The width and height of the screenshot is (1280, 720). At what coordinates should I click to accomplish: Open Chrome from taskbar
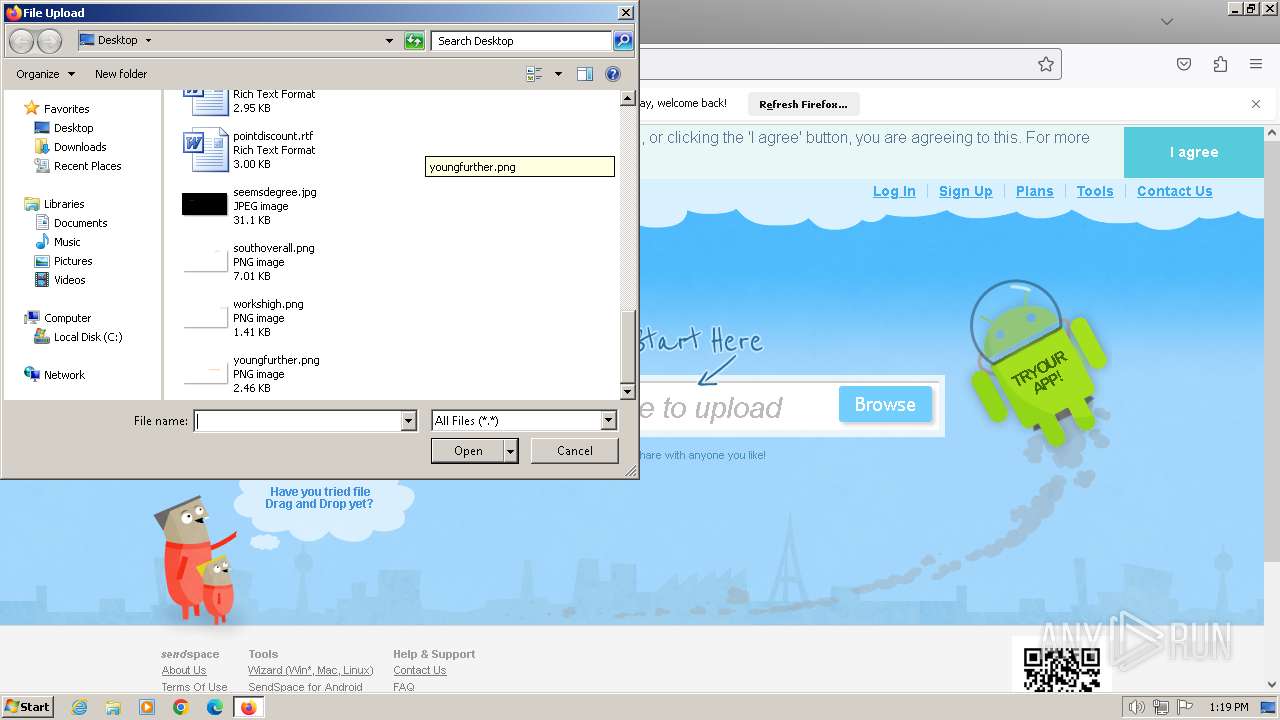[180, 707]
